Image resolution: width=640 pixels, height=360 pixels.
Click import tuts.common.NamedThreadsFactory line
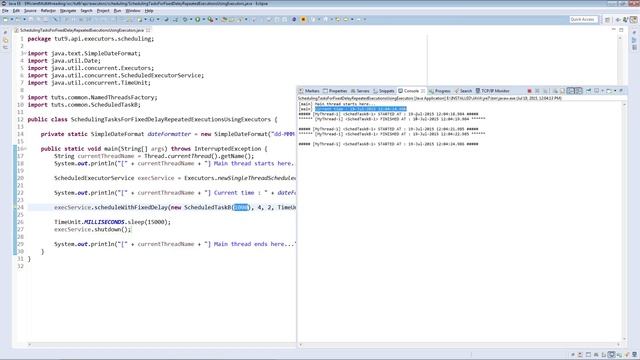(x=92, y=98)
